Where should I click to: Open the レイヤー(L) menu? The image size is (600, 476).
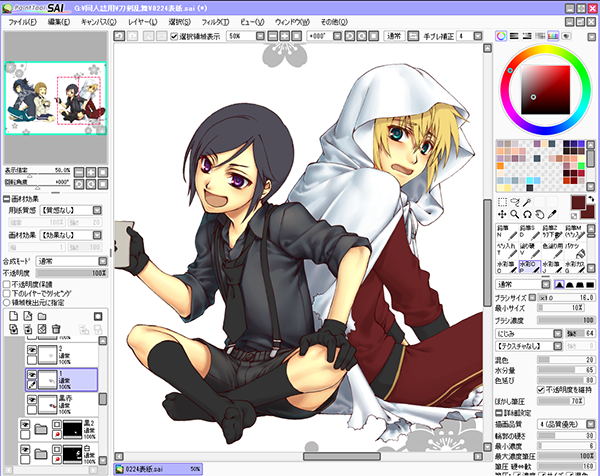click(x=143, y=22)
